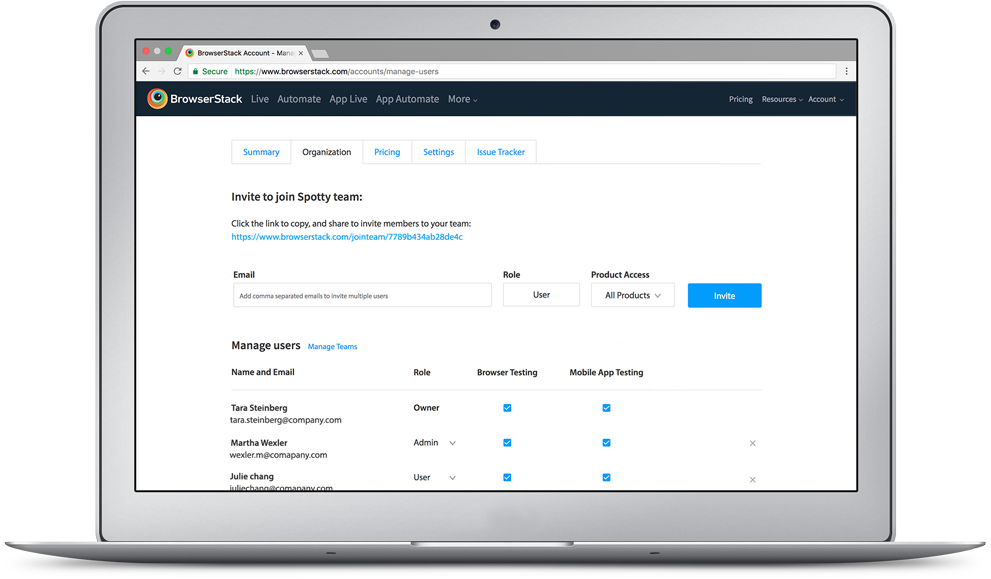Viewport: 991px width, 579px height.
Task: Switch to the Issue Tracker tab
Action: 500,152
